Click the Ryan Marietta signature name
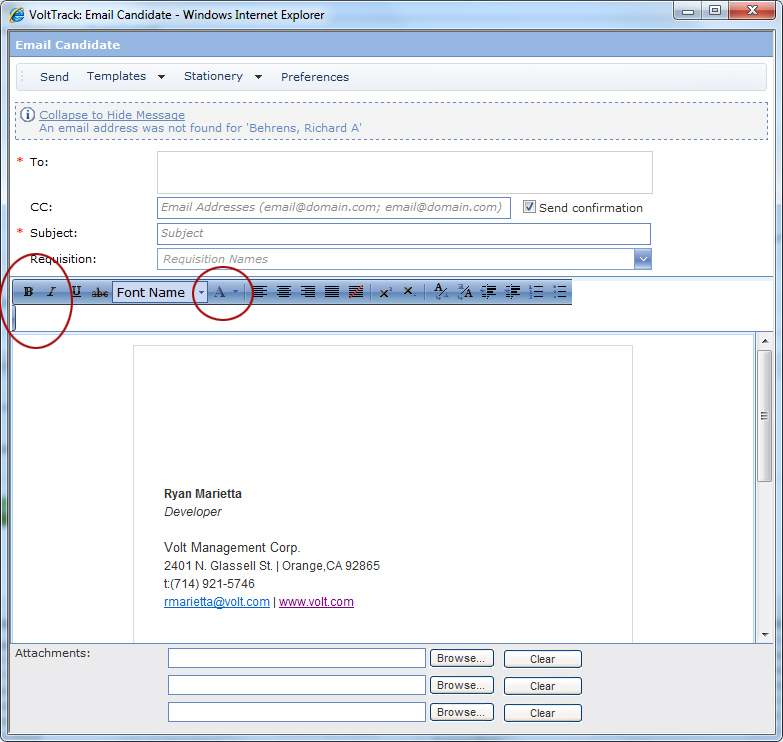The image size is (783, 742). [x=203, y=493]
